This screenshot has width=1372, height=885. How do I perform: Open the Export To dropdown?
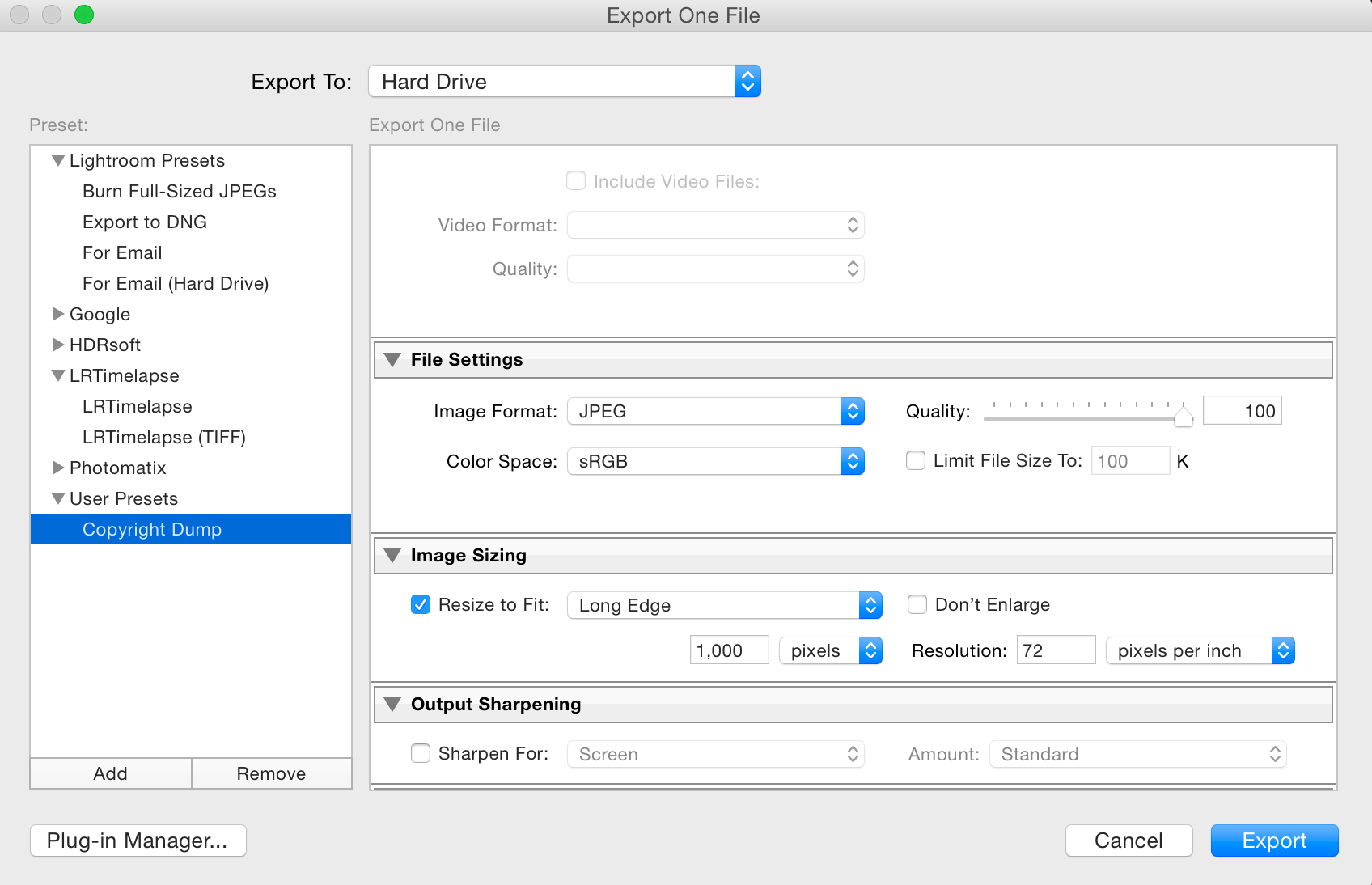565,82
